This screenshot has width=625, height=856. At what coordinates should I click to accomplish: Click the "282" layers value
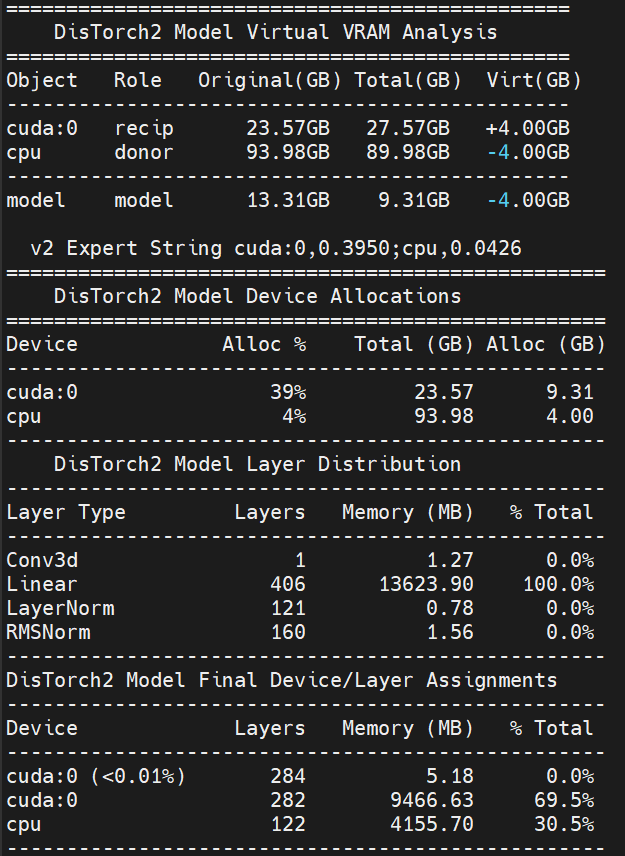click(x=288, y=800)
